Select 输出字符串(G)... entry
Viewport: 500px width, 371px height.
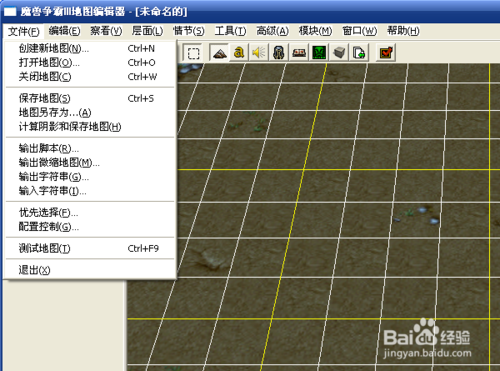coord(90,177)
